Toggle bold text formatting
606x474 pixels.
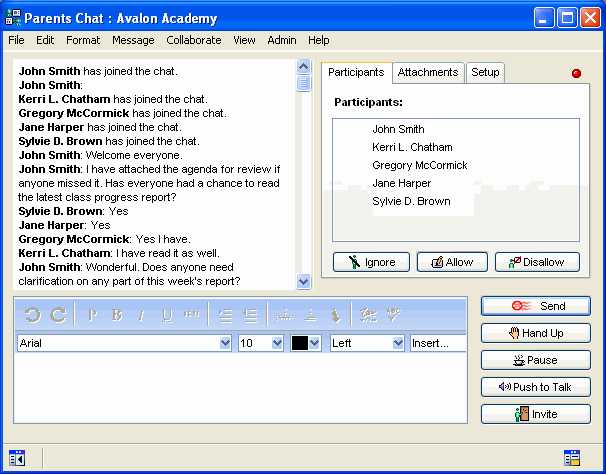117,315
